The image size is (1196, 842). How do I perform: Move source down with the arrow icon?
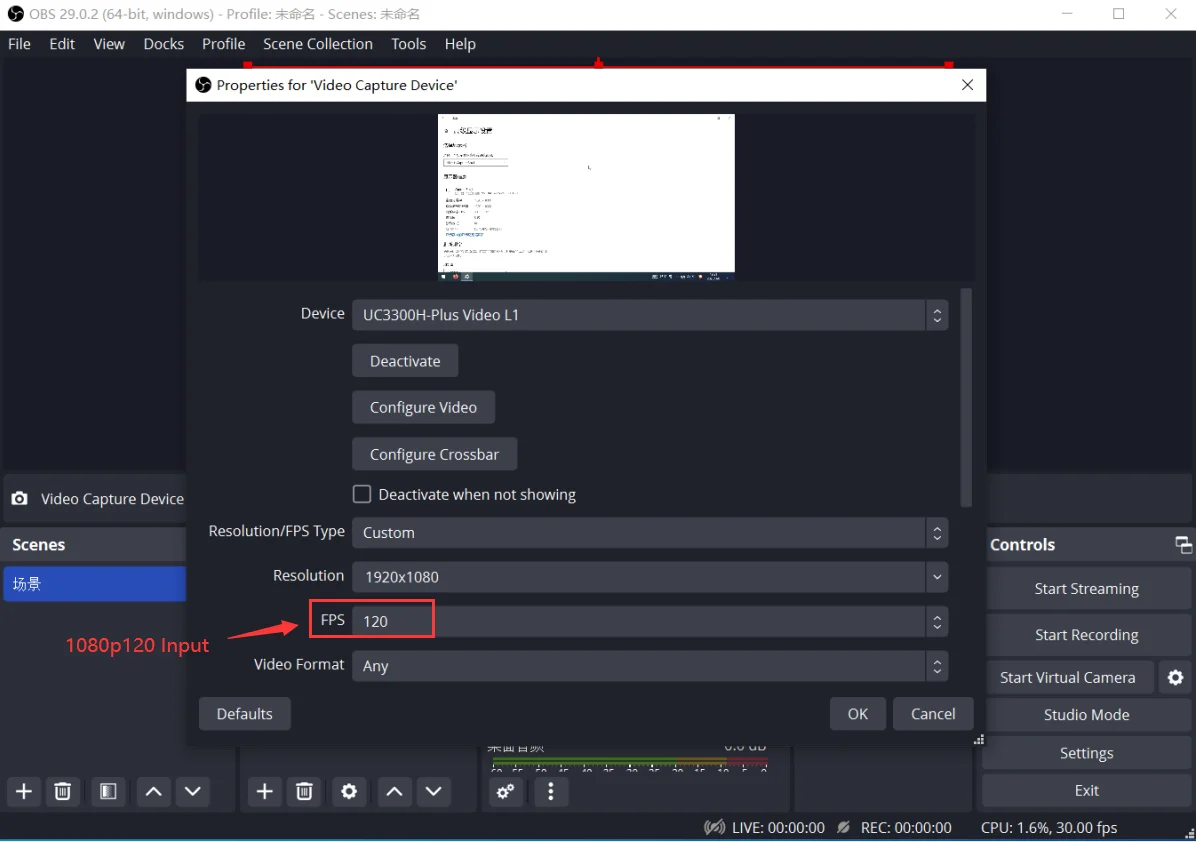coord(433,791)
